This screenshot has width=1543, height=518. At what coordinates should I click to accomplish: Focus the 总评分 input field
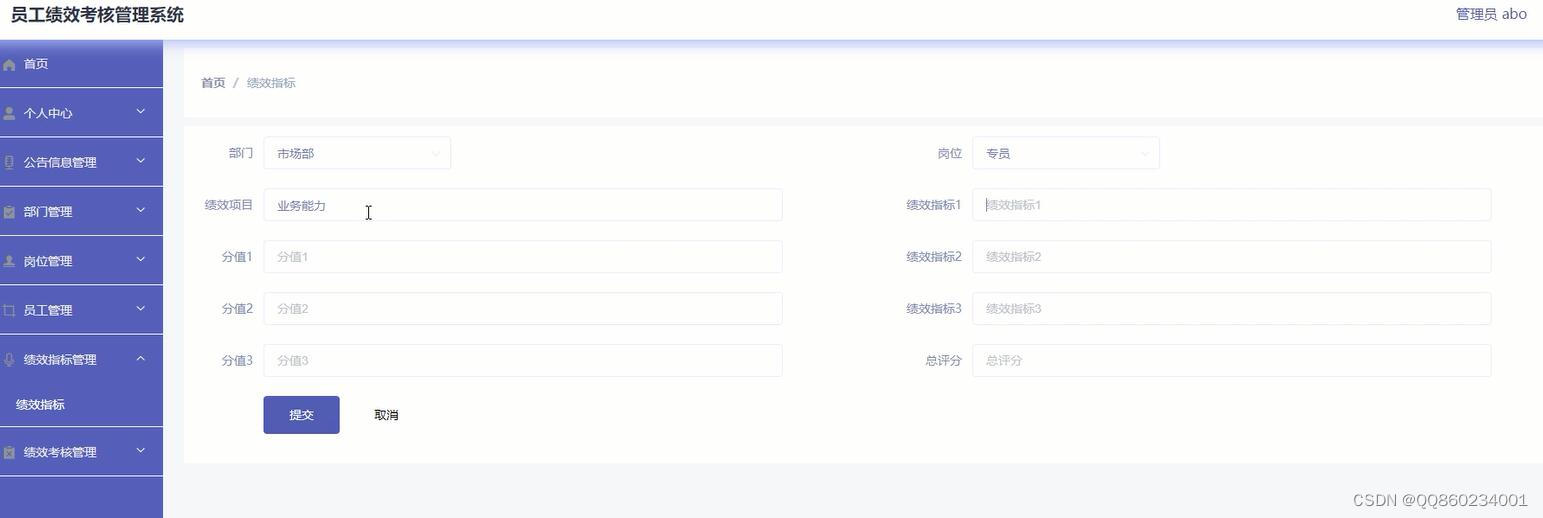tap(1232, 361)
